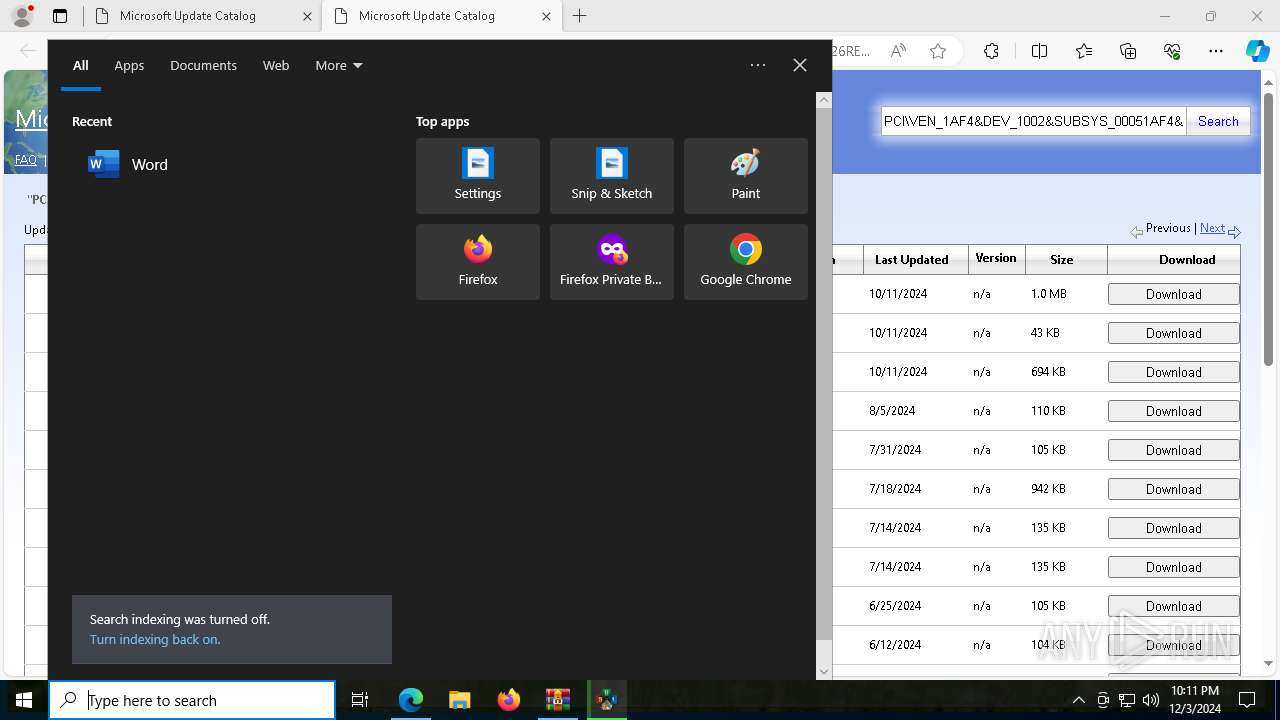This screenshot has height=720, width=1280.
Task: Sort by Version column header
Action: 996,258
